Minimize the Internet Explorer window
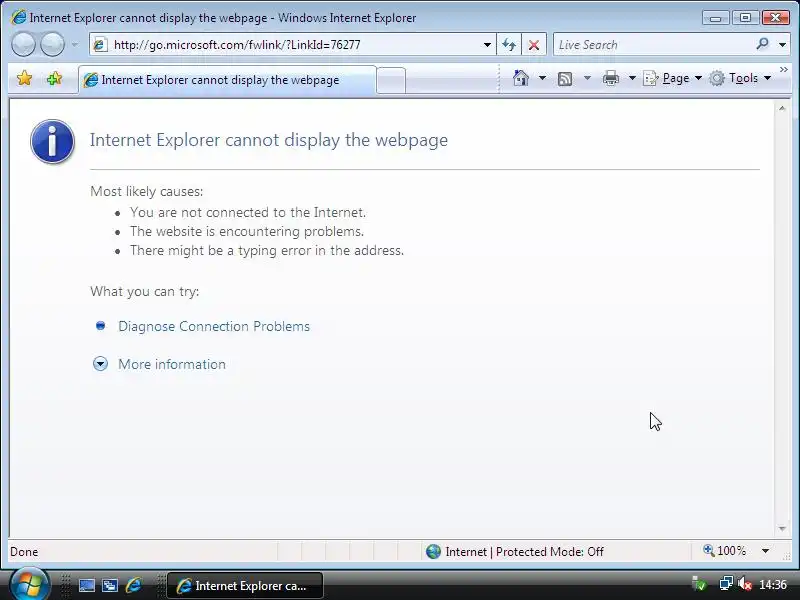This screenshot has width=800, height=600. (x=715, y=18)
